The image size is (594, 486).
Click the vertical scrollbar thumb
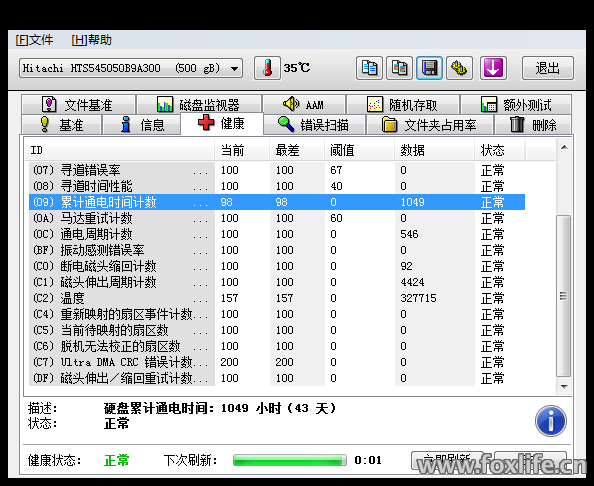564,296
